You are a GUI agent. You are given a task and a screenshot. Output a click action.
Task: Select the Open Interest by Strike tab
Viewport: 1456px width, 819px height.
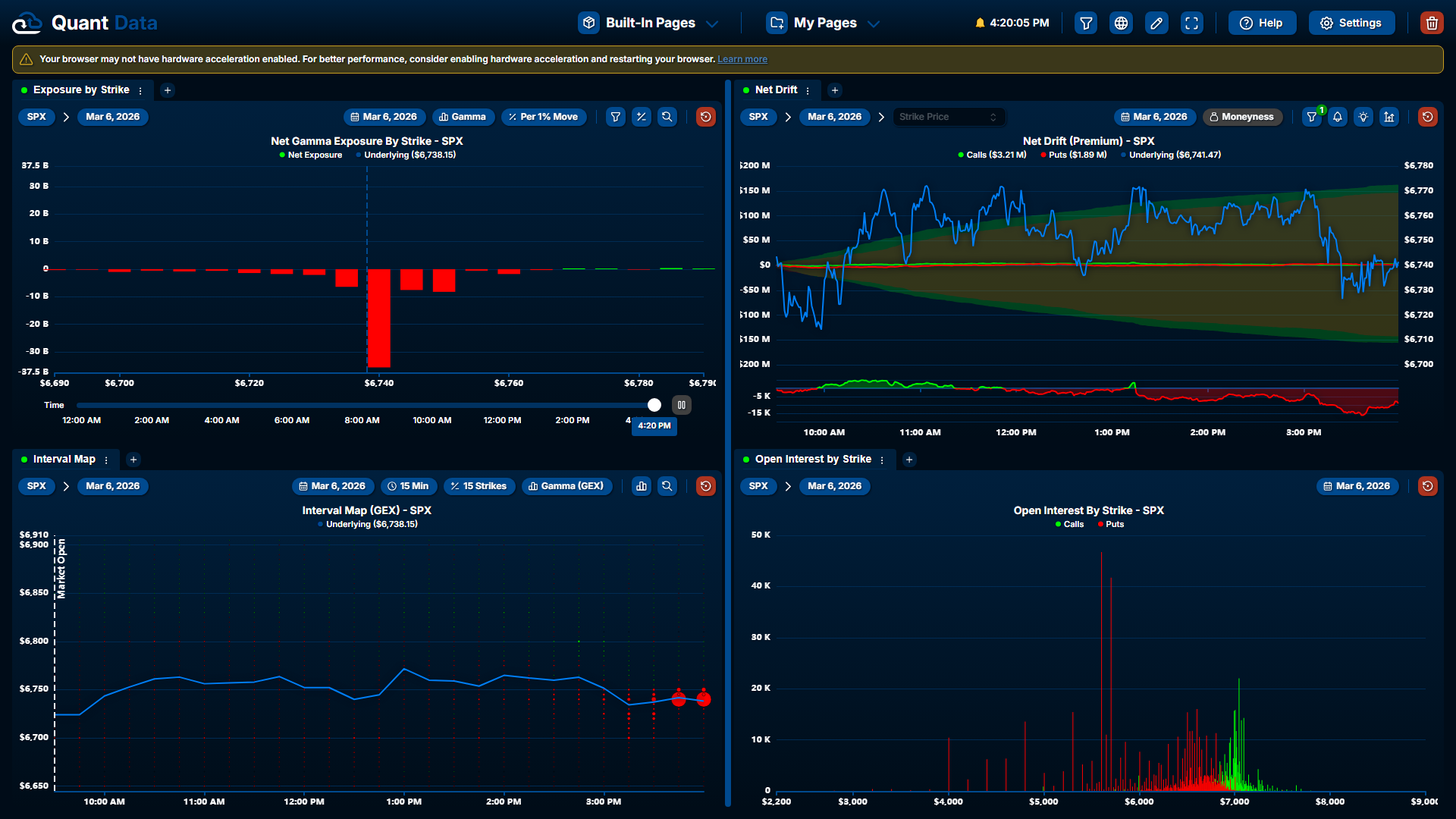(812, 460)
